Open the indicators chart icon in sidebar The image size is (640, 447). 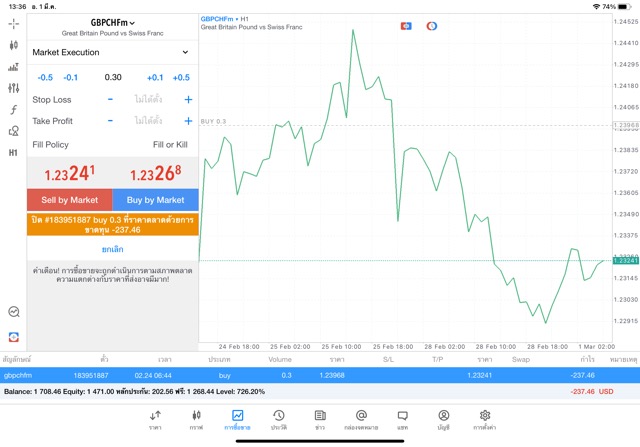tap(13, 67)
